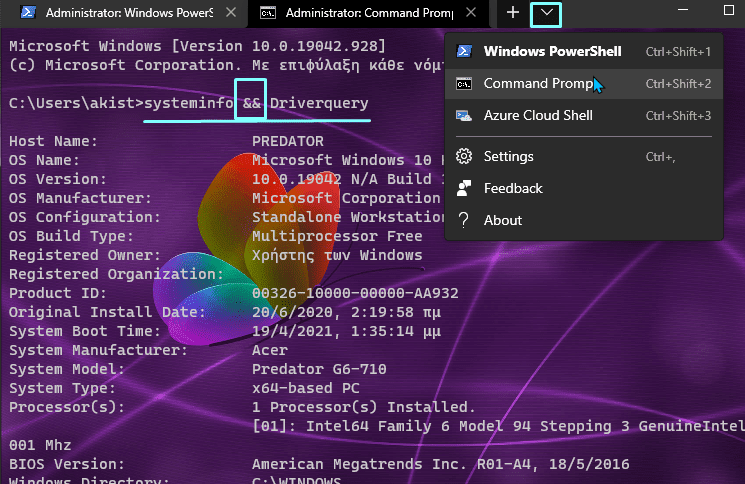Click the Ctrl+Shift+3 shortcut text

tap(678, 115)
